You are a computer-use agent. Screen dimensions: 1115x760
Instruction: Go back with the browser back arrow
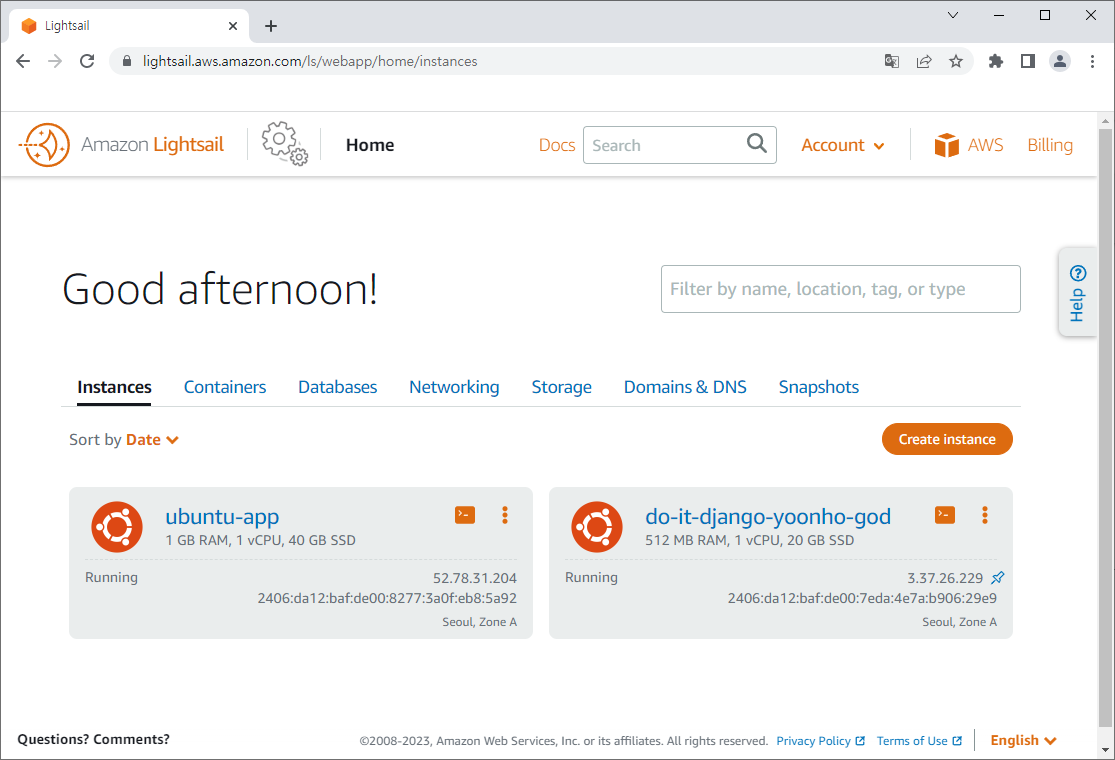pos(23,61)
